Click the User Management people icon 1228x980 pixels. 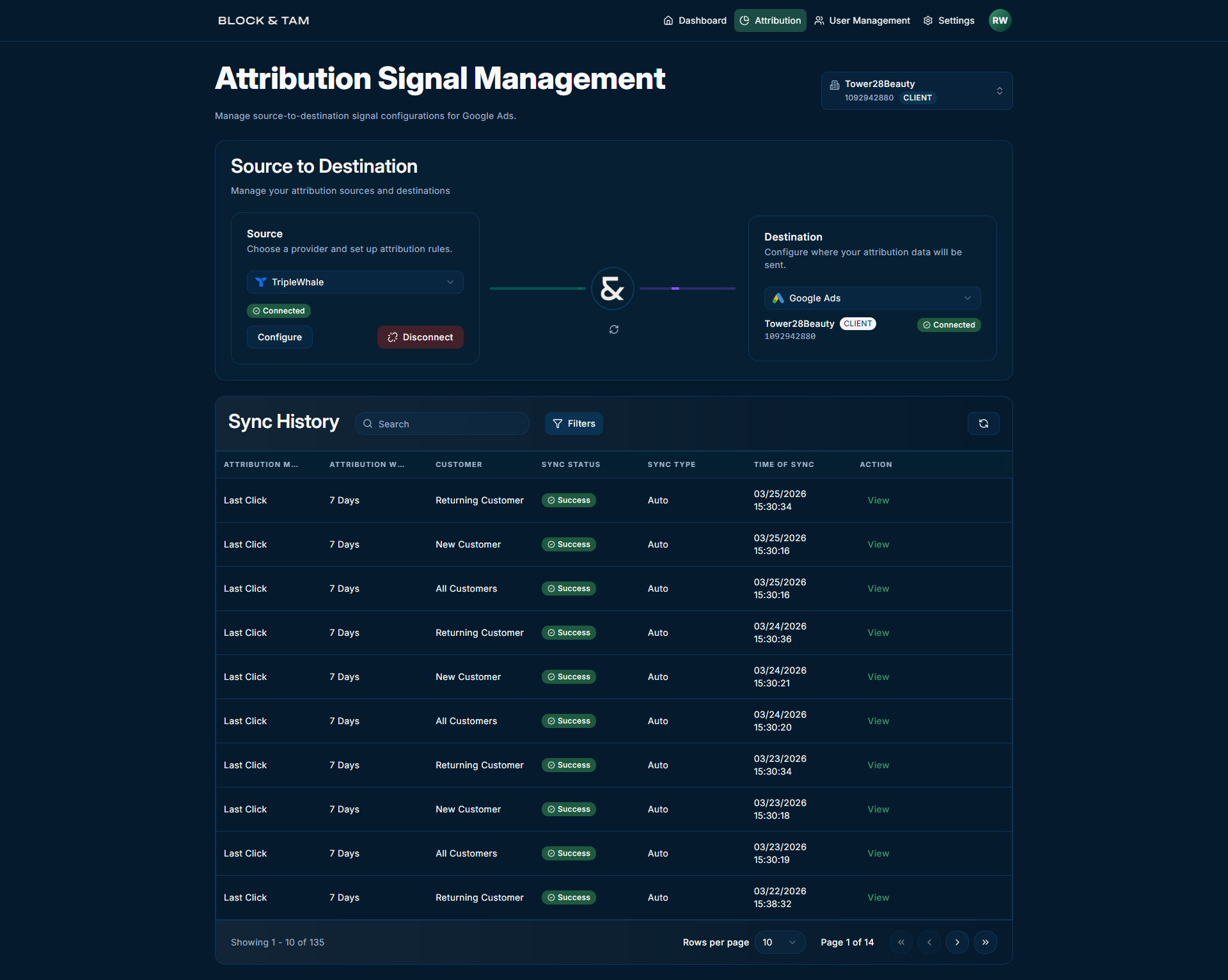click(819, 20)
